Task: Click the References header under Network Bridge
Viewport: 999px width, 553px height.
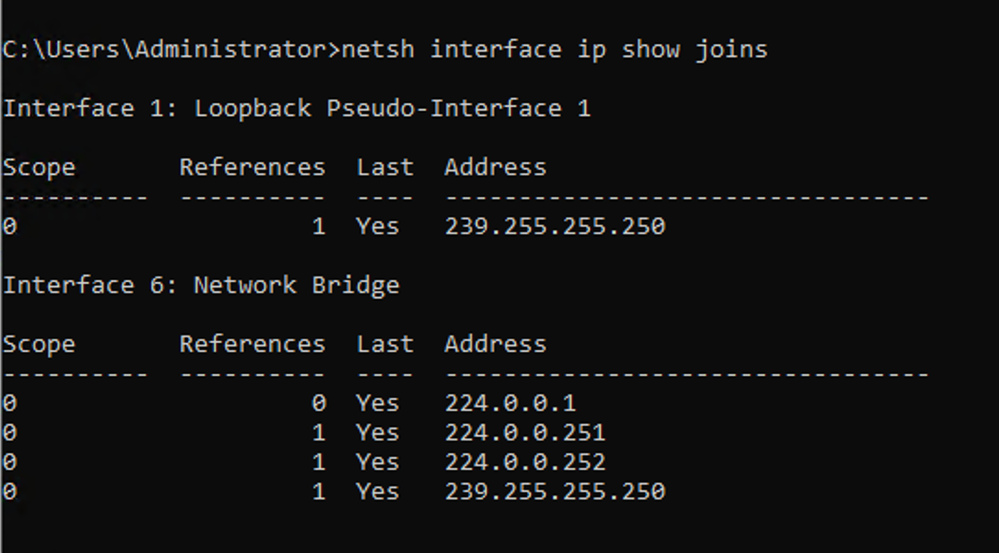Action: (x=252, y=344)
